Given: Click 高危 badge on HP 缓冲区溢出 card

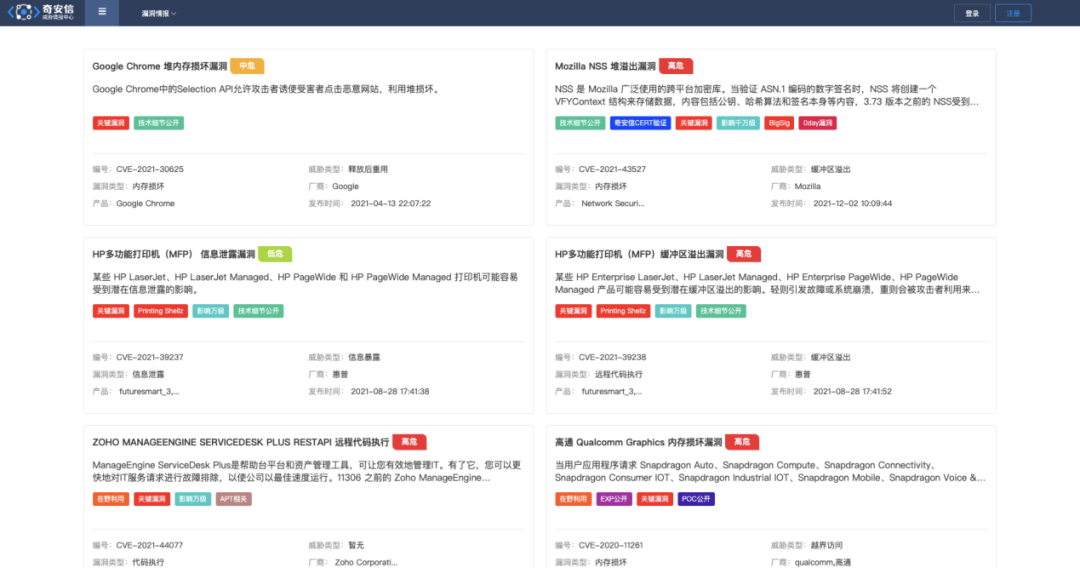Looking at the screenshot, I should [x=744, y=254].
